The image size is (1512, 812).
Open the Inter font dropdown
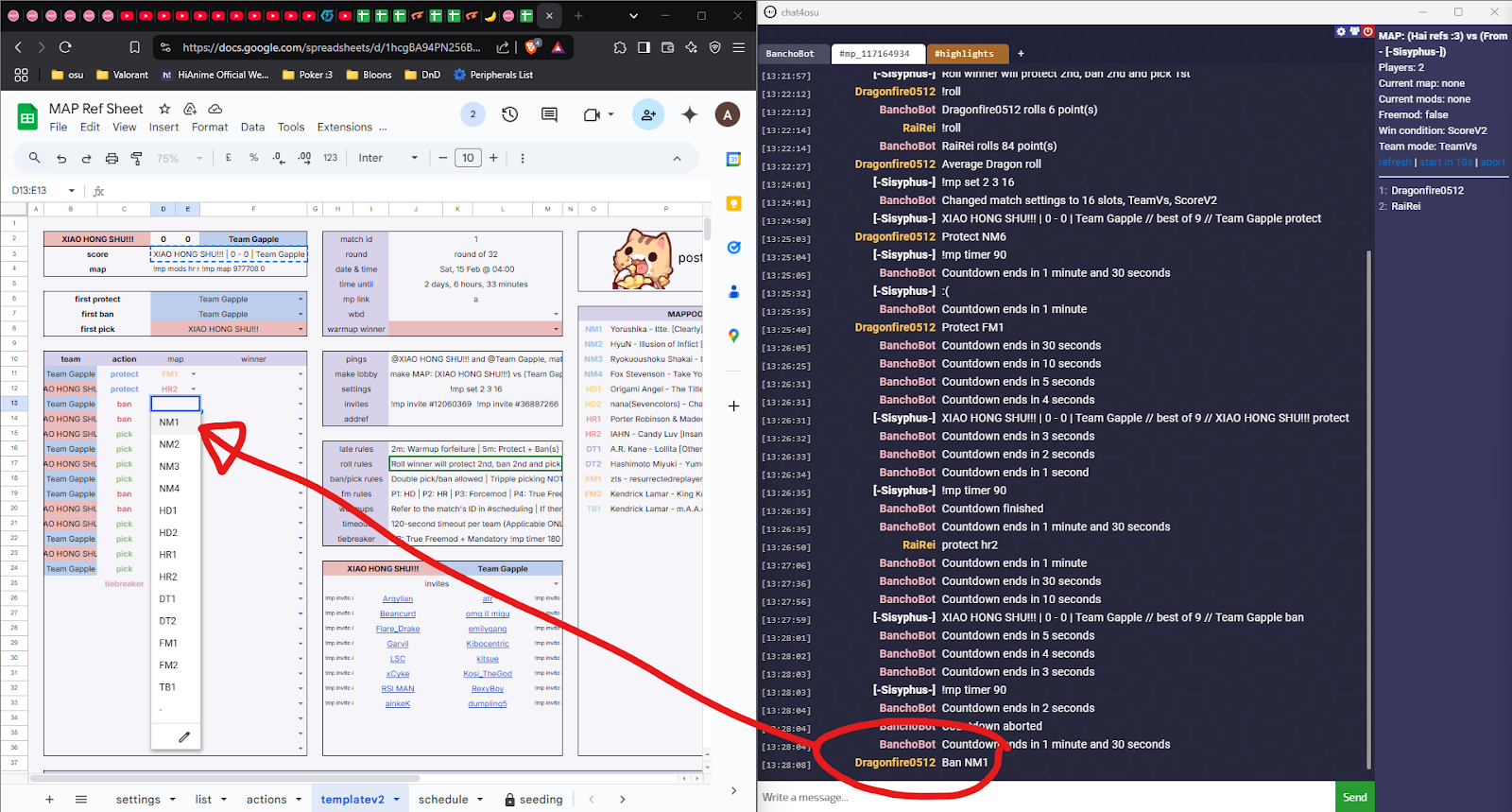point(387,158)
